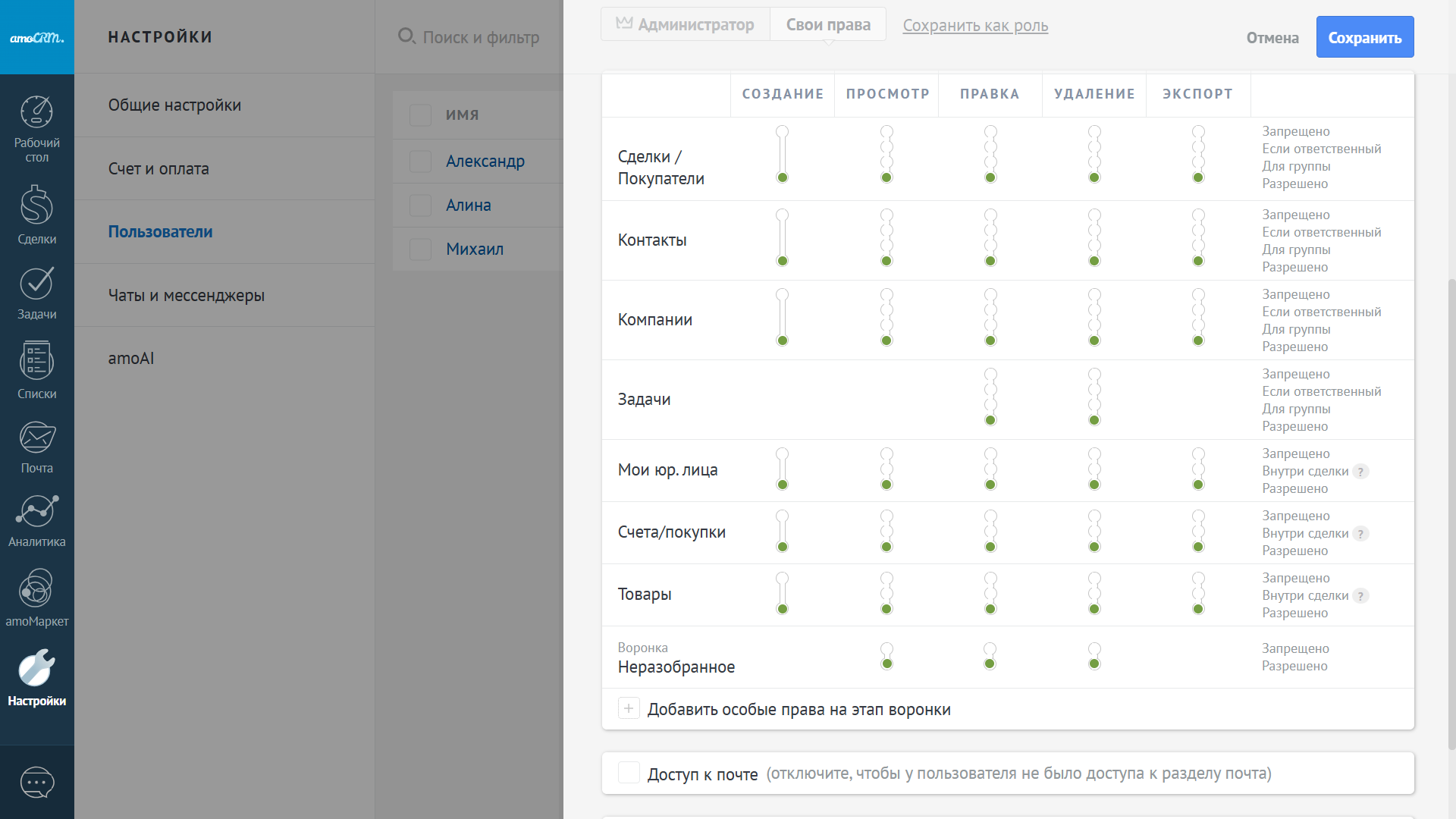Open the Рабочий стол dashboard icon
The width and height of the screenshot is (1456, 819).
pos(36,112)
